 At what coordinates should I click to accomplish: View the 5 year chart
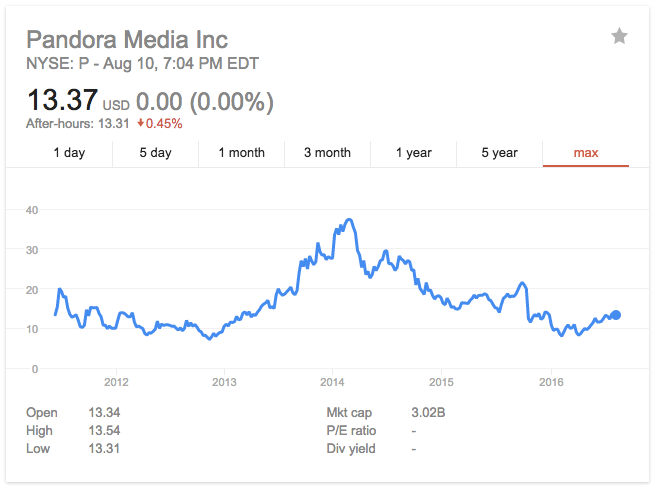click(x=500, y=153)
